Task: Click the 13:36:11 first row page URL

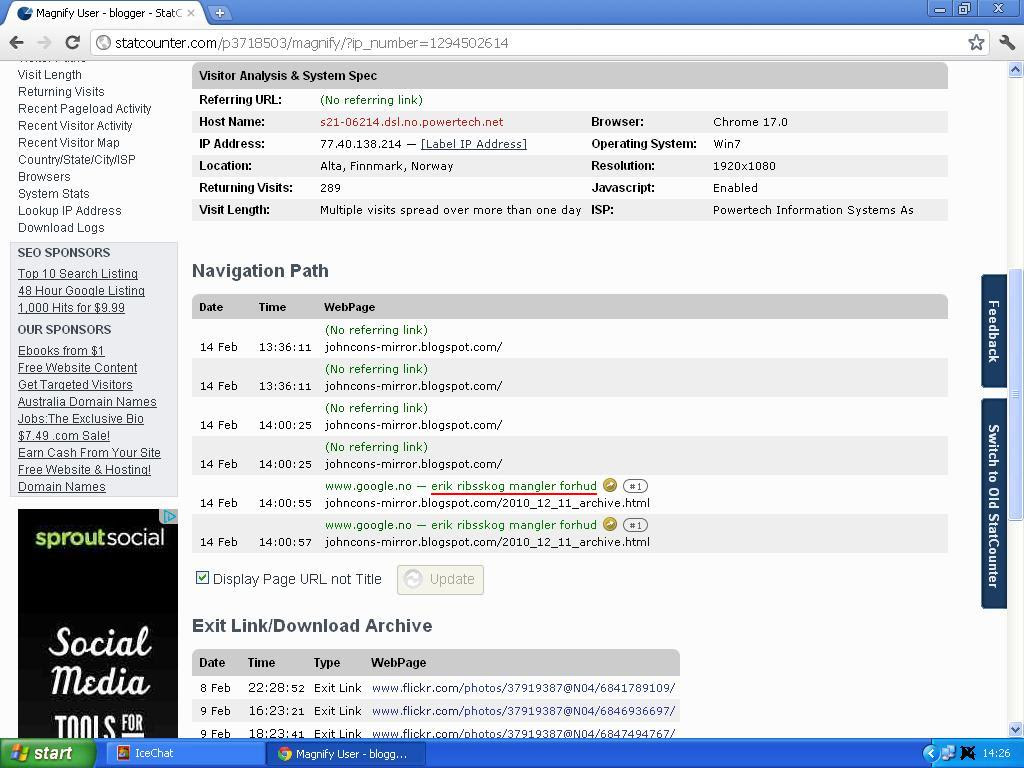Action: 413,347
